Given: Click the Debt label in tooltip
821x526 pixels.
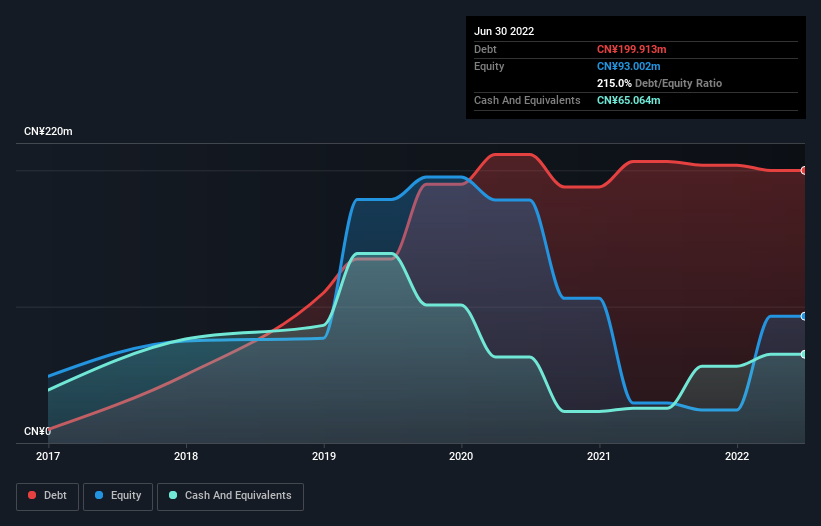Looking at the screenshot, I should [x=485, y=49].
